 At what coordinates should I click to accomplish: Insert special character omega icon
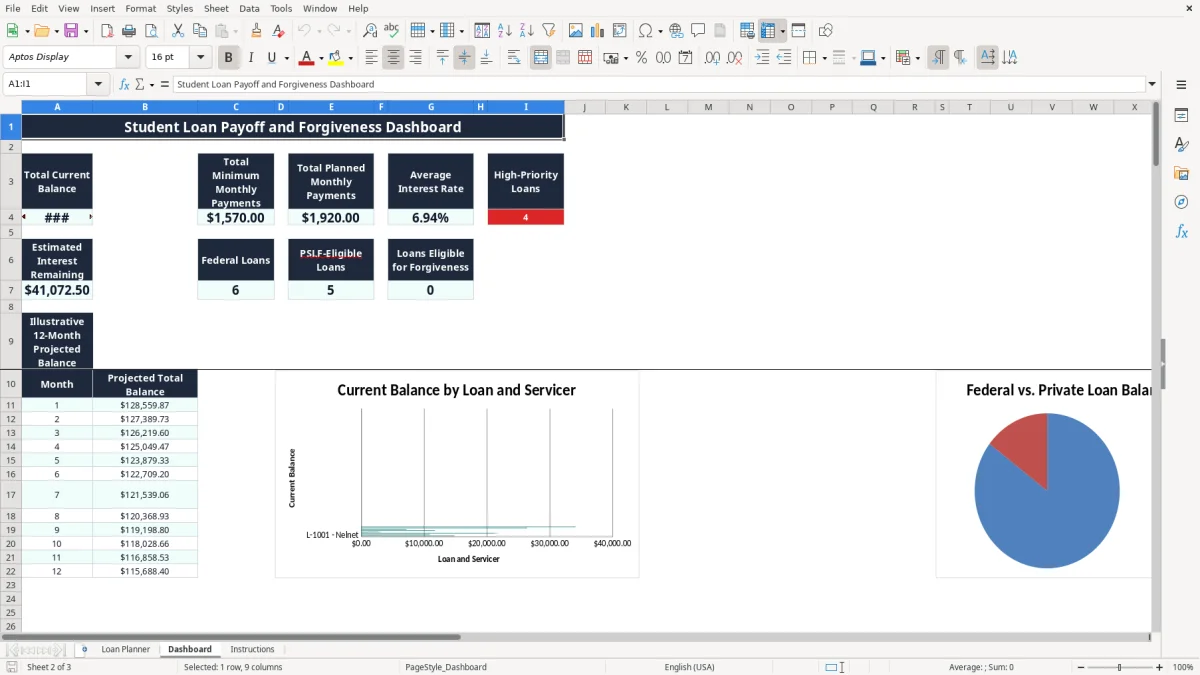645,31
